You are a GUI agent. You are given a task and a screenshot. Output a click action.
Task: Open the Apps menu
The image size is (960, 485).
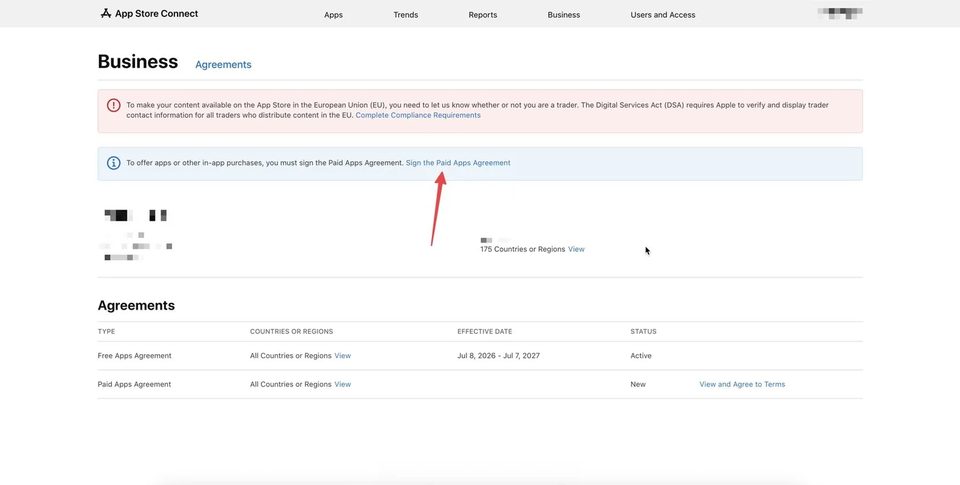click(x=333, y=15)
